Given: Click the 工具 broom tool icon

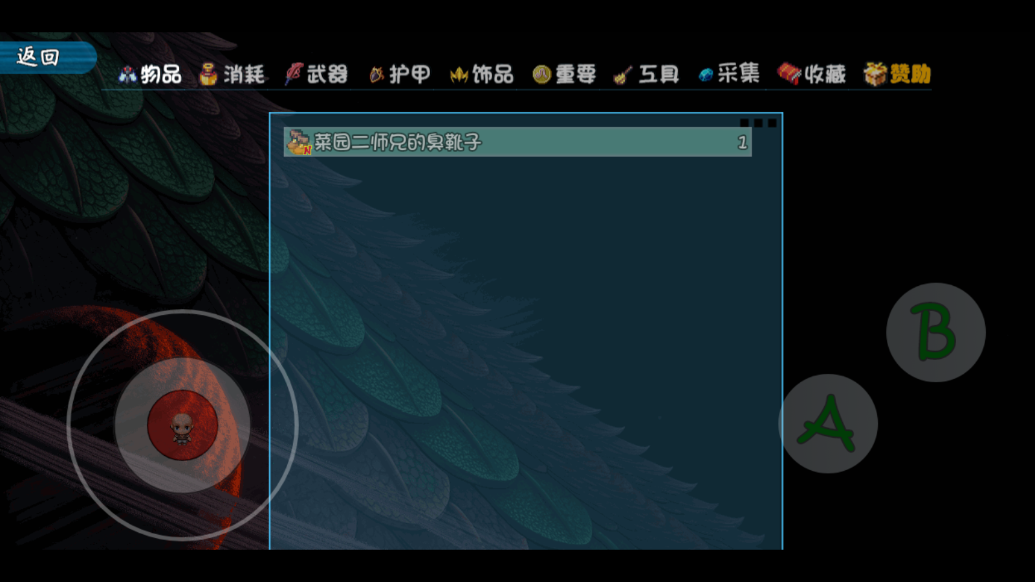Looking at the screenshot, I should pos(622,75).
